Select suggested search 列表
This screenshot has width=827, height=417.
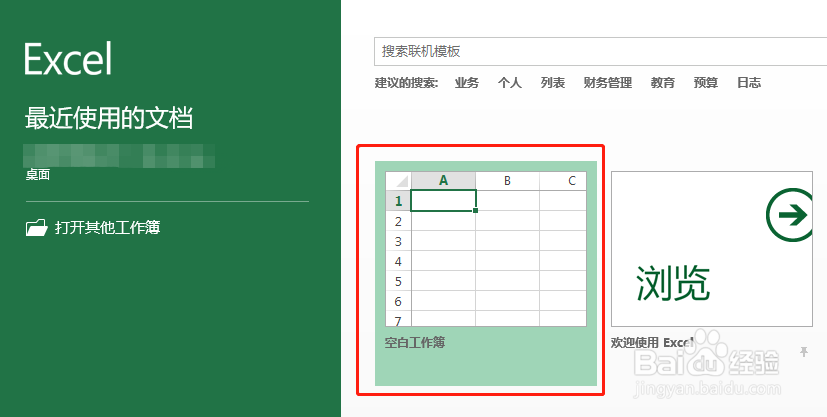(553, 83)
